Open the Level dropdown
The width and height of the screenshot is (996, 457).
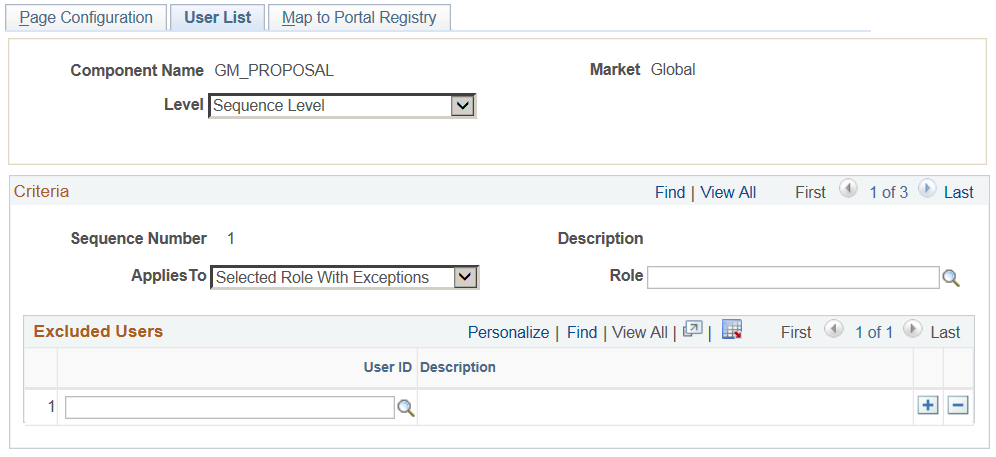click(461, 105)
